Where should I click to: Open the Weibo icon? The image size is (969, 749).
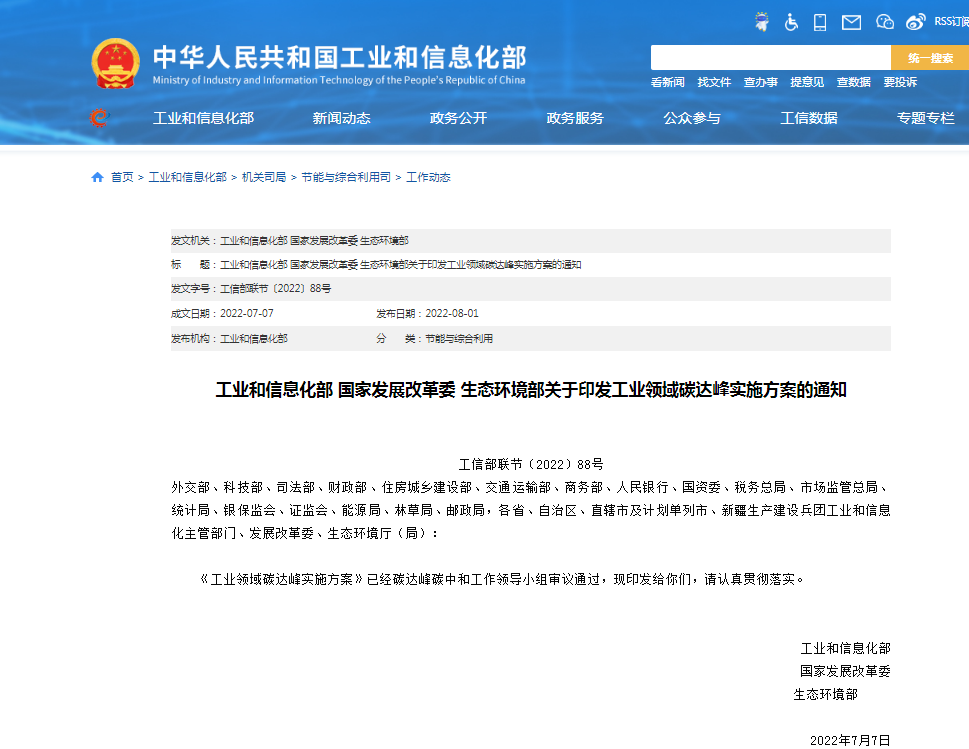click(916, 22)
